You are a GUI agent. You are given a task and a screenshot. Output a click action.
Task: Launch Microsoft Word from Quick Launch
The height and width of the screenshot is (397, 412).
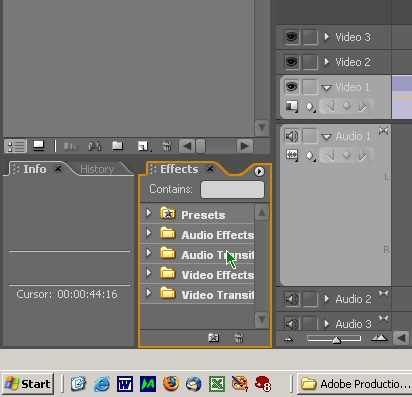(x=125, y=384)
